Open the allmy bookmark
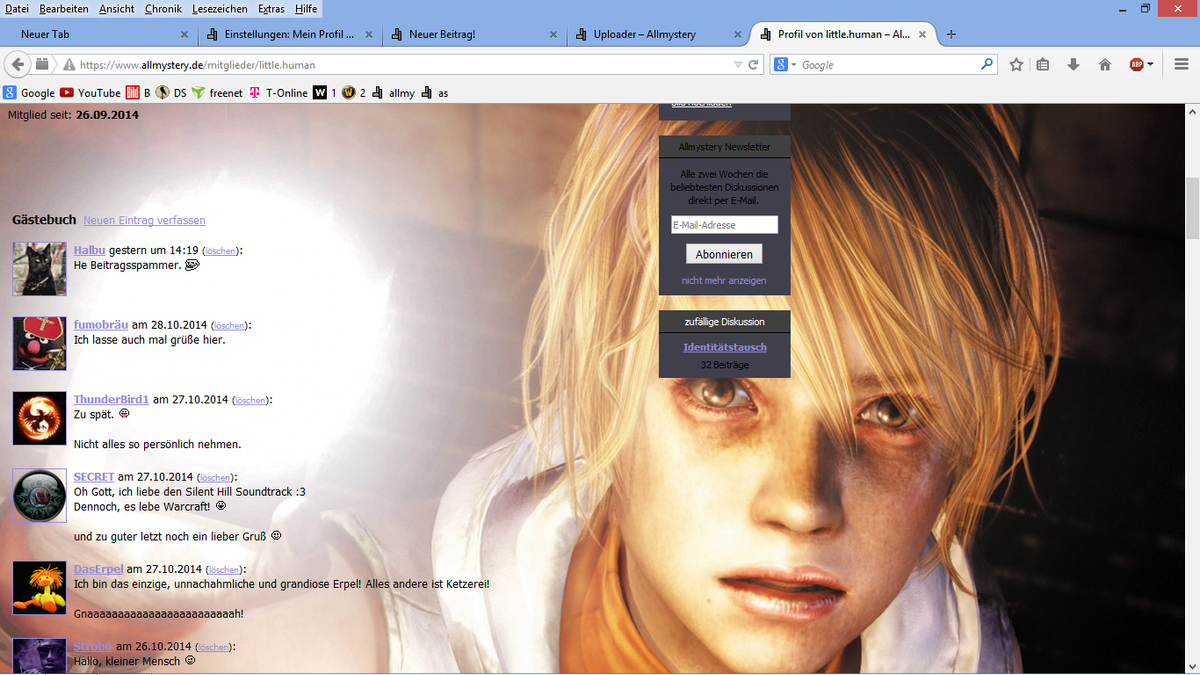 (x=393, y=93)
